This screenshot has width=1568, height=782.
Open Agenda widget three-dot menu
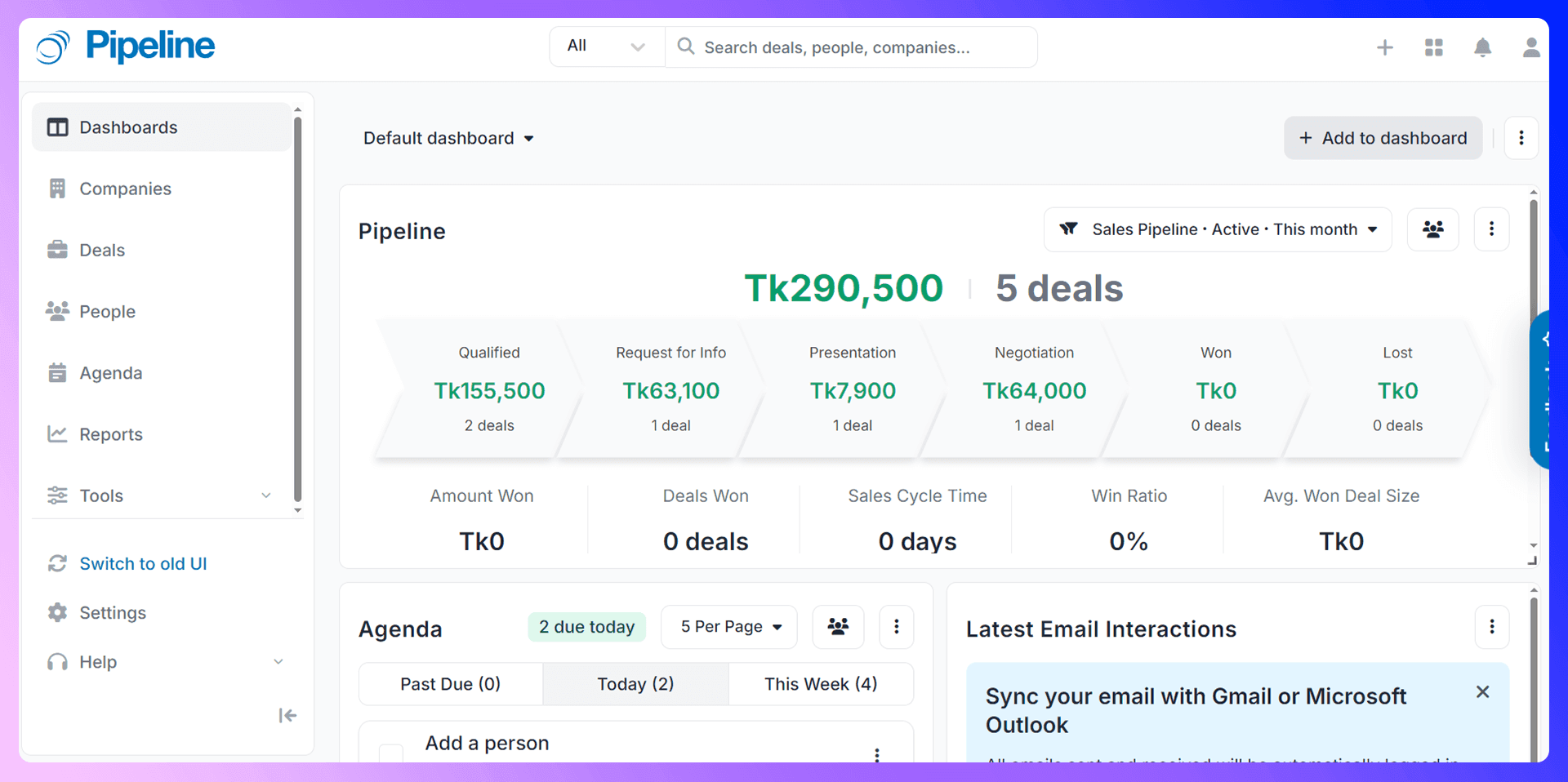(896, 627)
